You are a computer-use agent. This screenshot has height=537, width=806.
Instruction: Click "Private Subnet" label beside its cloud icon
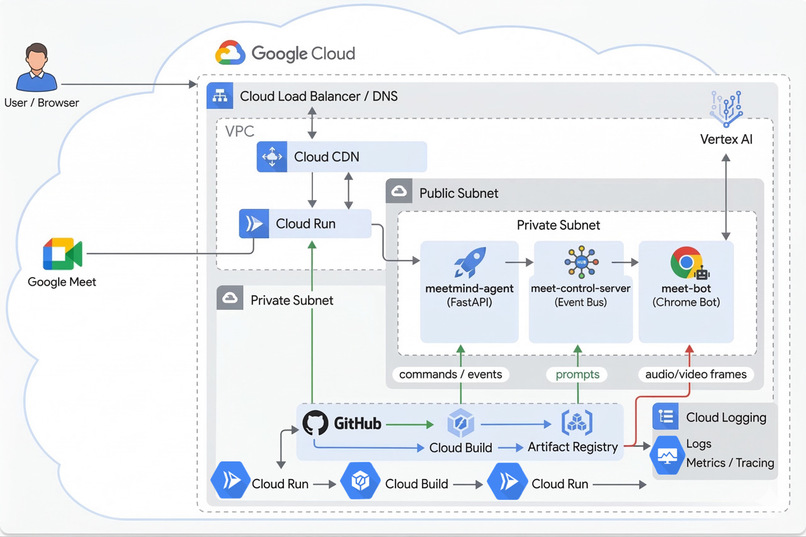[291, 300]
